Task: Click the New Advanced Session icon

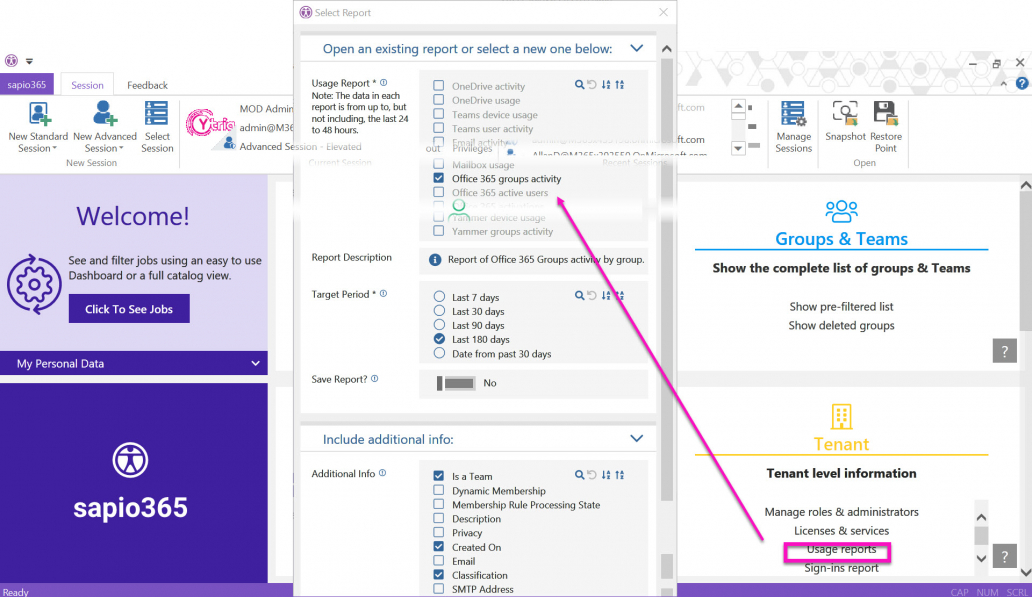Action: tap(105, 113)
